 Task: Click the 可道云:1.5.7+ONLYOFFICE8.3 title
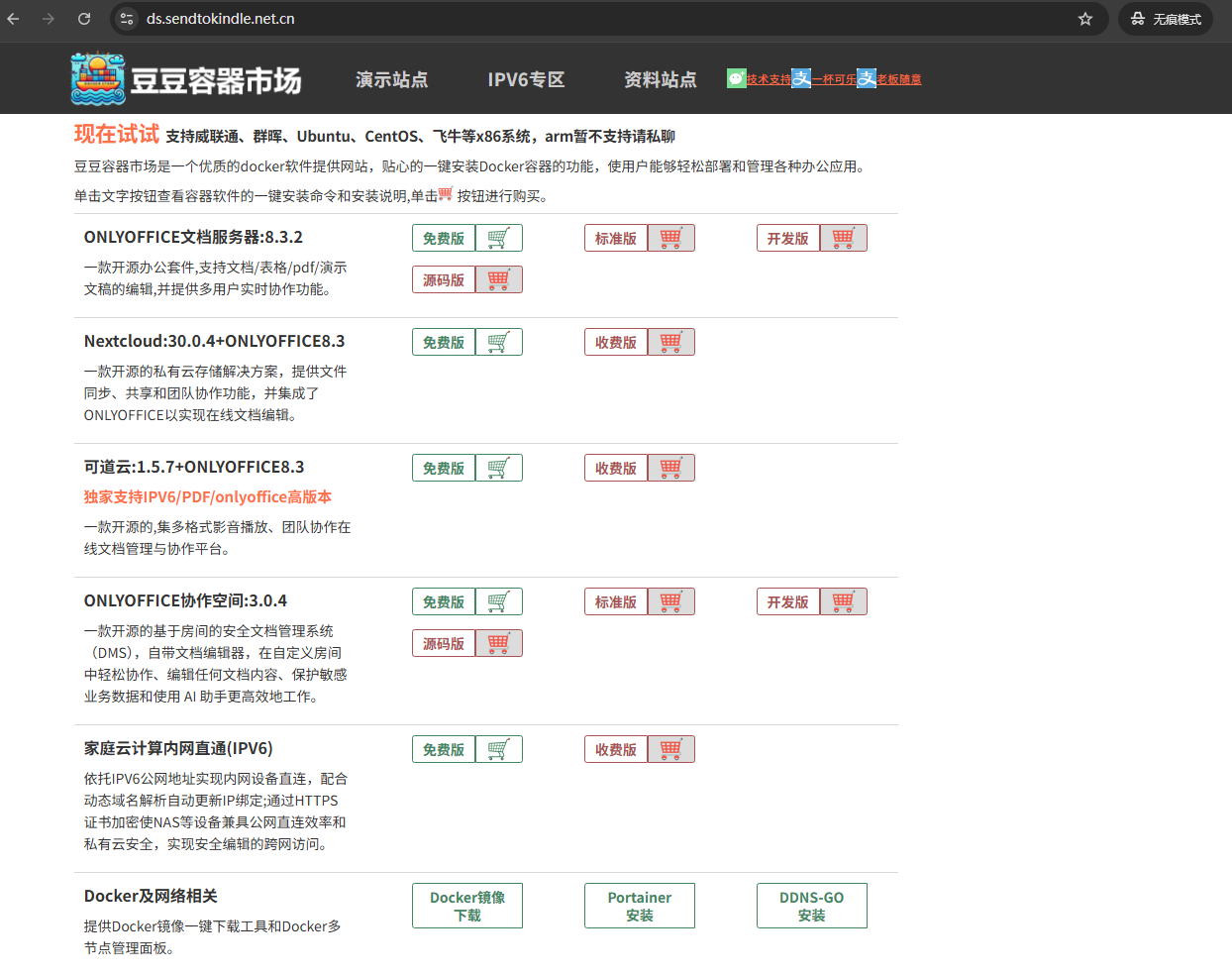pyautogui.click(x=194, y=467)
